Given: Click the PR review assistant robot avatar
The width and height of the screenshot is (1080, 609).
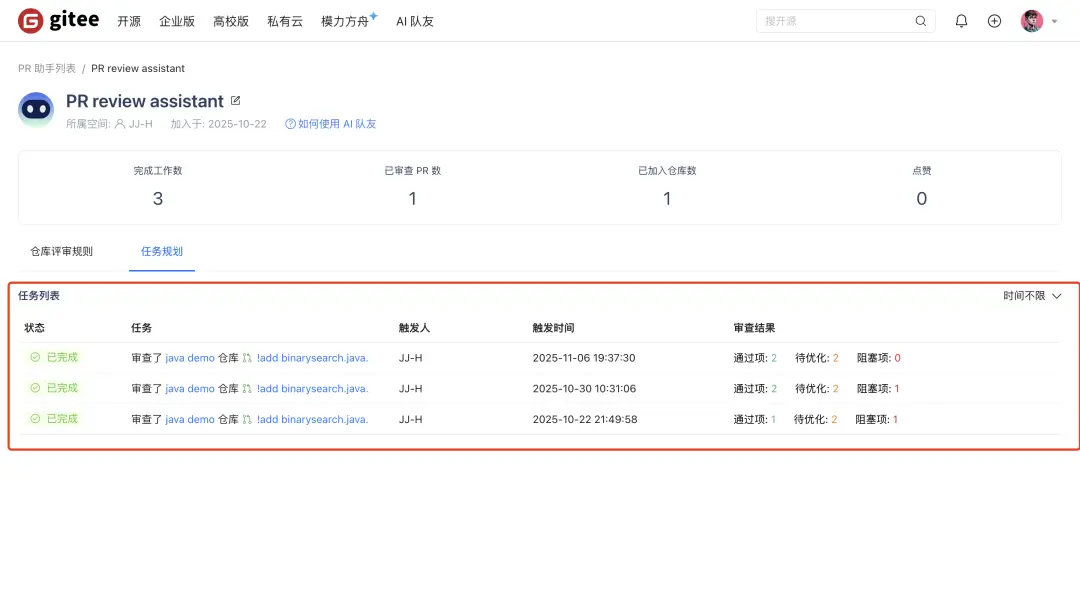Looking at the screenshot, I should pyautogui.click(x=36, y=110).
